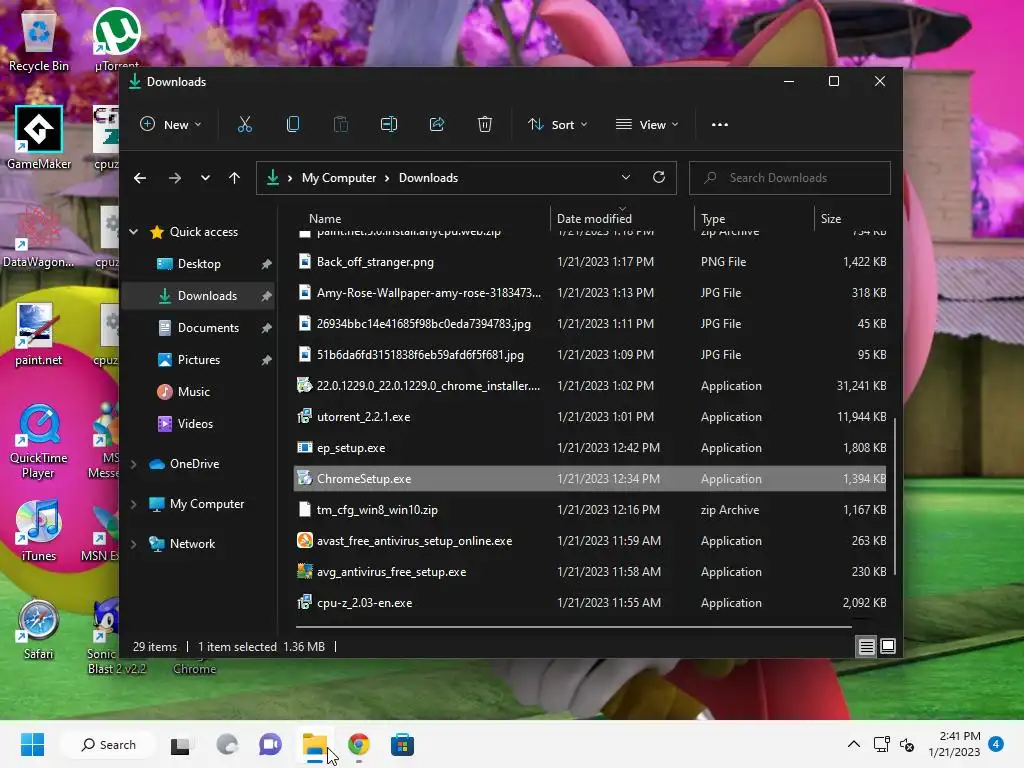Switch to details view layout icon

867,647
